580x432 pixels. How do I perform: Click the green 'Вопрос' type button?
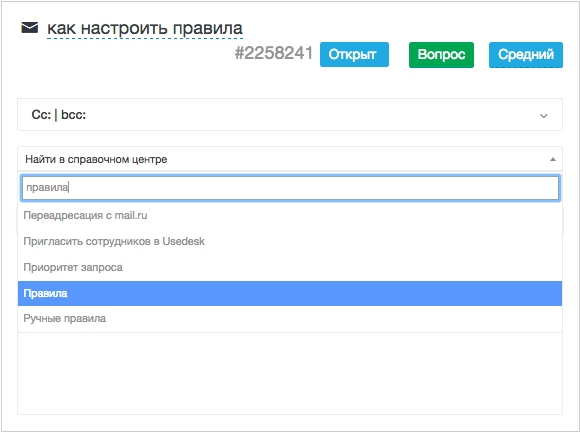point(441,55)
